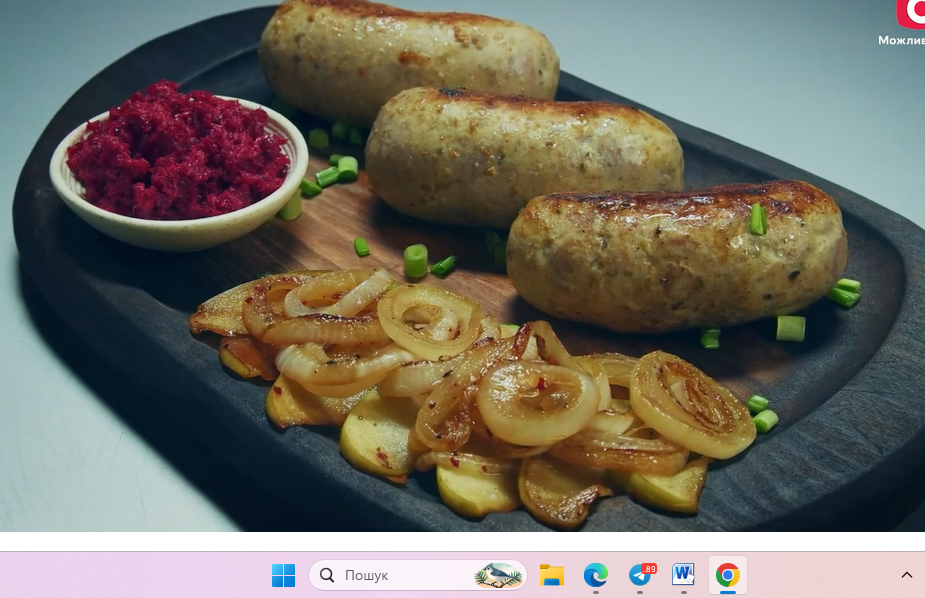The image size is (925, 598).
Task: Open Telegram with 89 unread messages
Action: tap(640, 575)
